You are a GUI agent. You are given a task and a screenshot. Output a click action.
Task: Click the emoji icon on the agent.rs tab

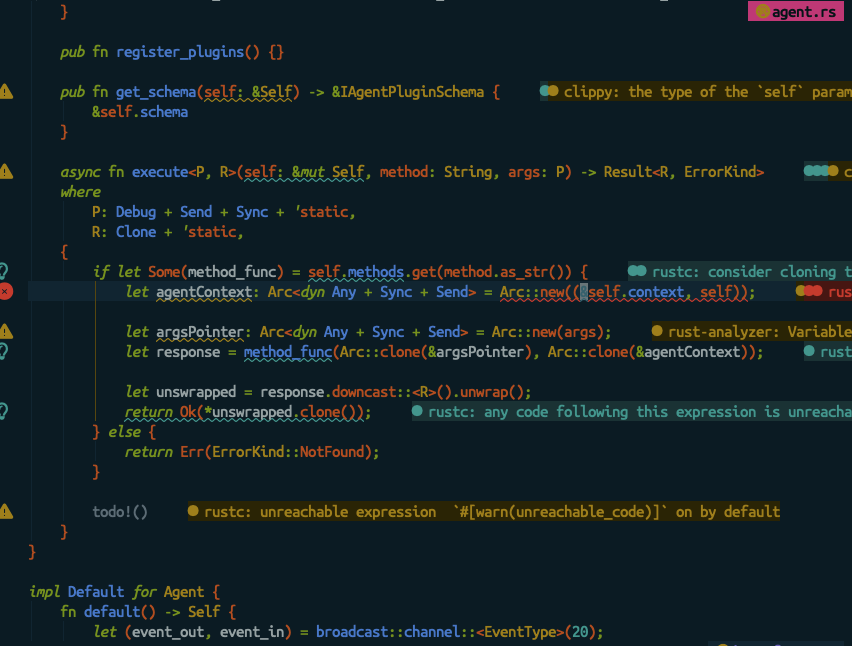(762, 11)
